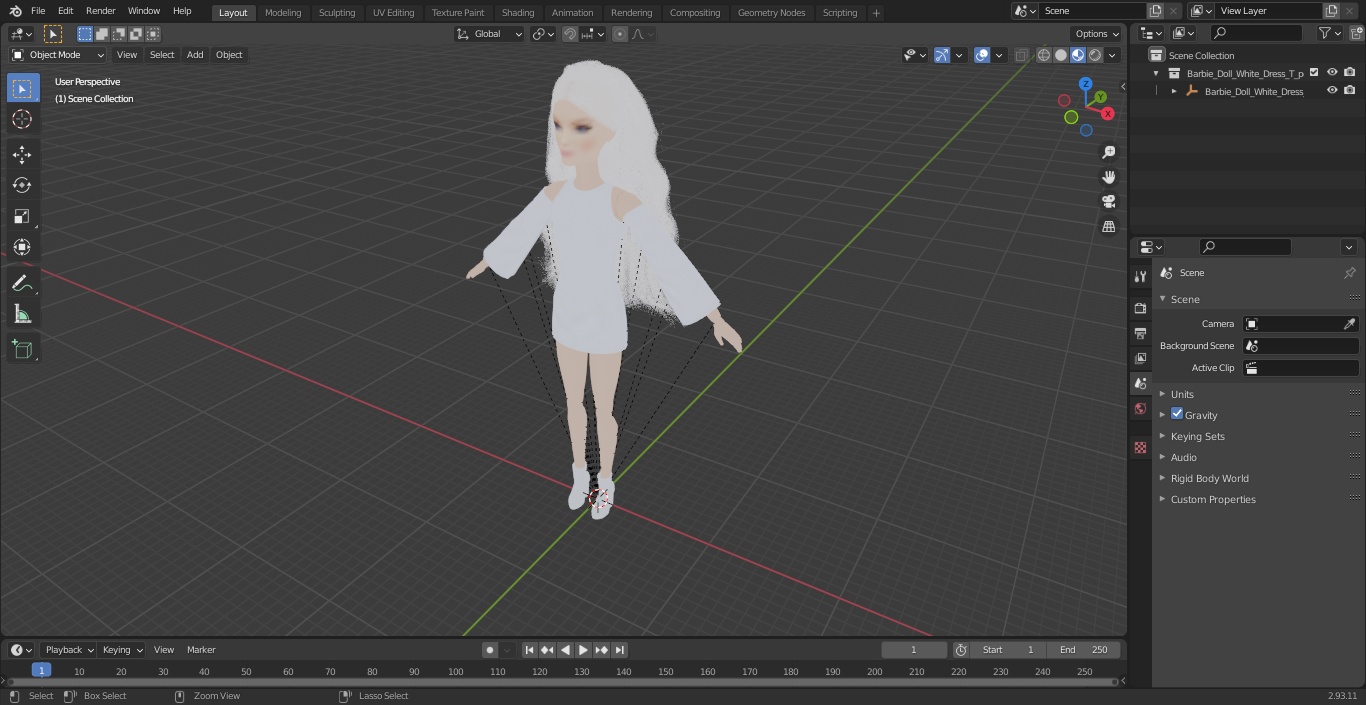1366x705 pixels.
Task: Switch to solid viewport shading
Action: [1061, 55]
